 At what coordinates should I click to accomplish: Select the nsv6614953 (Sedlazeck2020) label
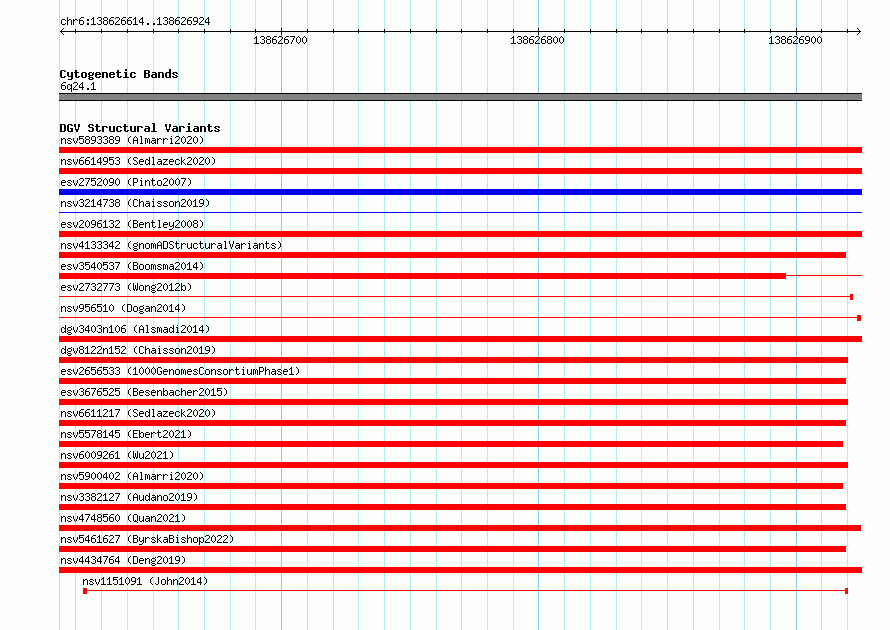point(138,161)
